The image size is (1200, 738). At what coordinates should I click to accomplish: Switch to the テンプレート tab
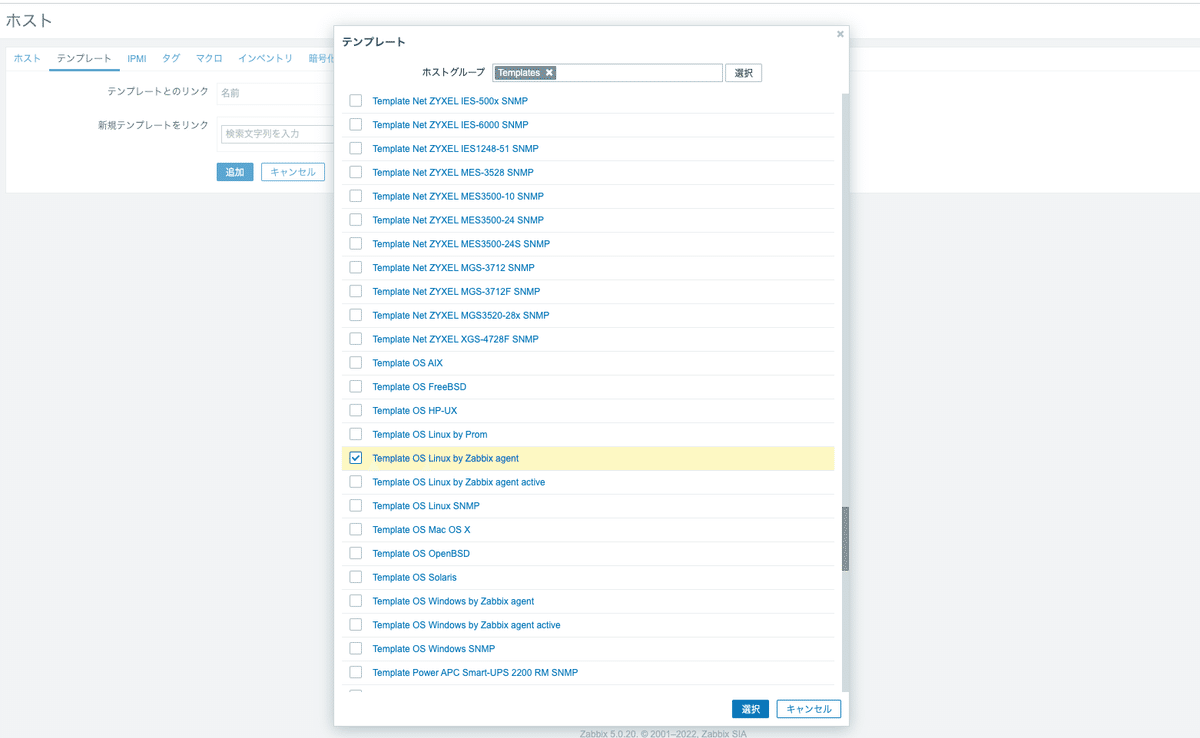point(84,59)
